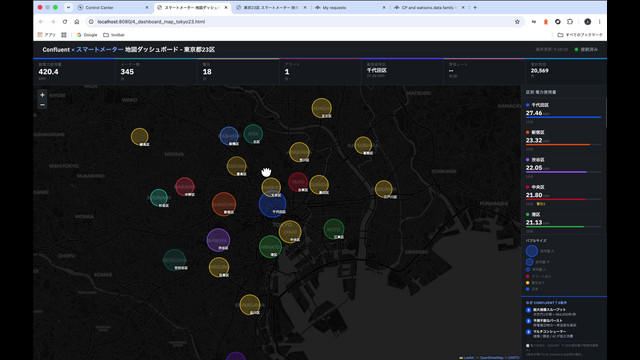Select the yellow 足立区 (Adachi) bubble
This screenshot has width=640, height=360.
click(322, 108)
